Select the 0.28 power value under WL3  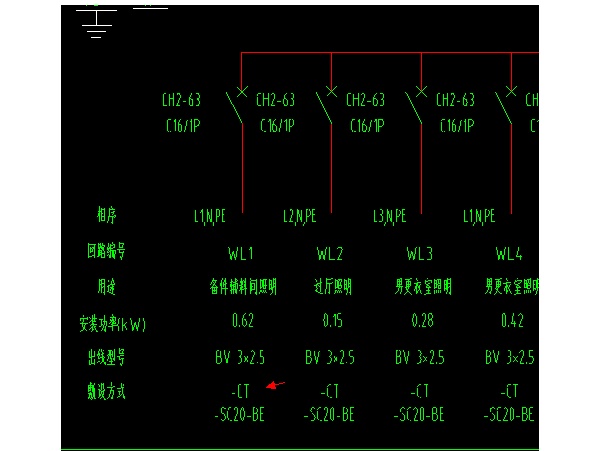420,322
